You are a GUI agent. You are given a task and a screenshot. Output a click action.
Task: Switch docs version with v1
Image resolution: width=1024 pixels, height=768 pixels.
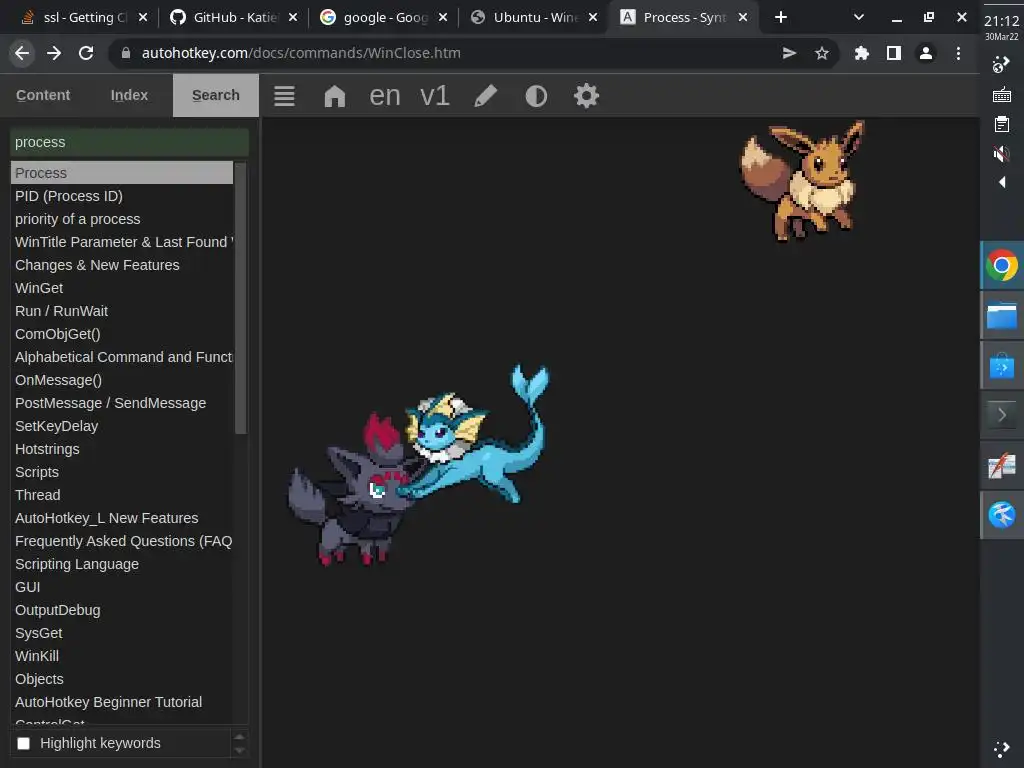click(x=435, y=96)
